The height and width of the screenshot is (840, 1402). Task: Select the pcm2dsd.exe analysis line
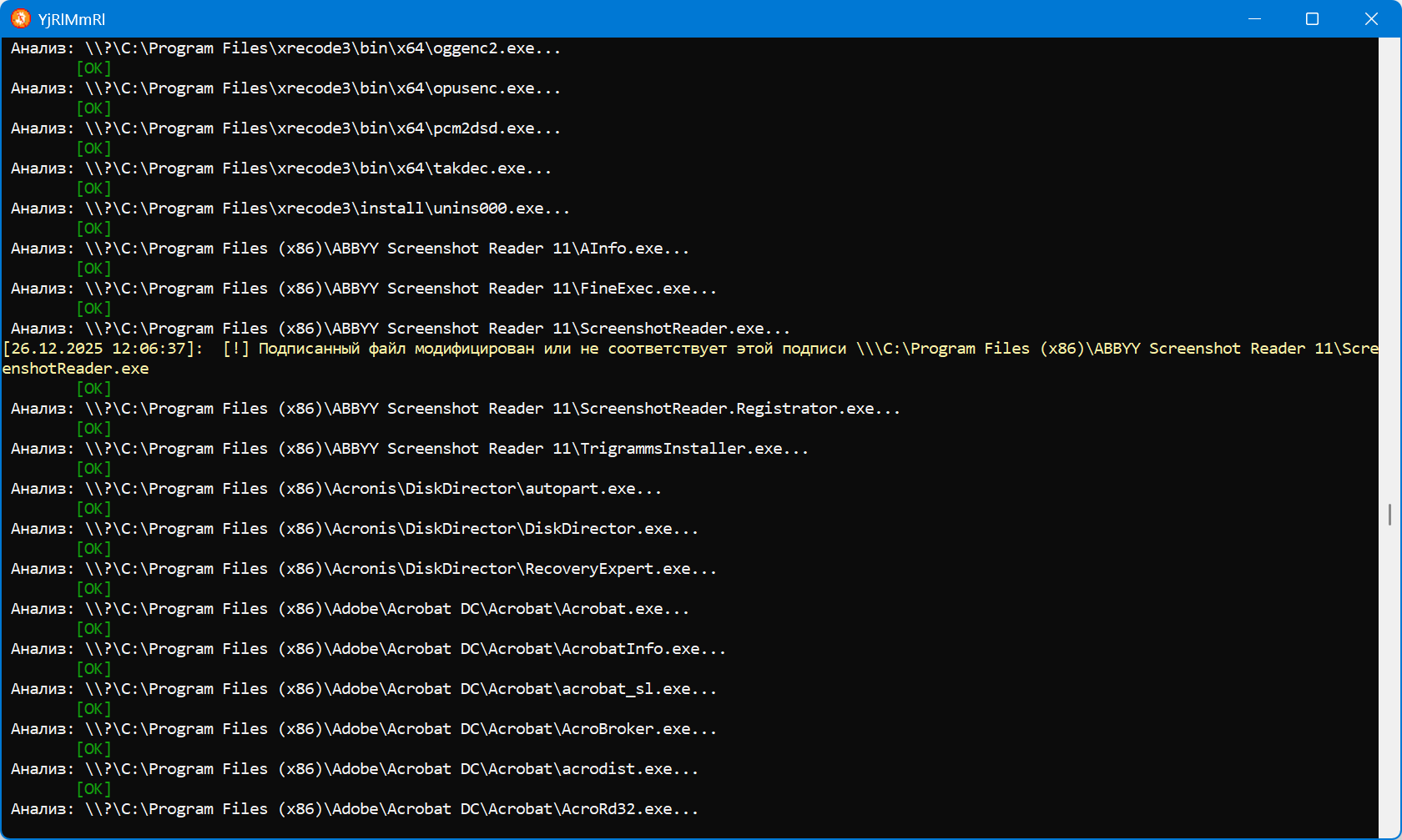pos(285,128)
